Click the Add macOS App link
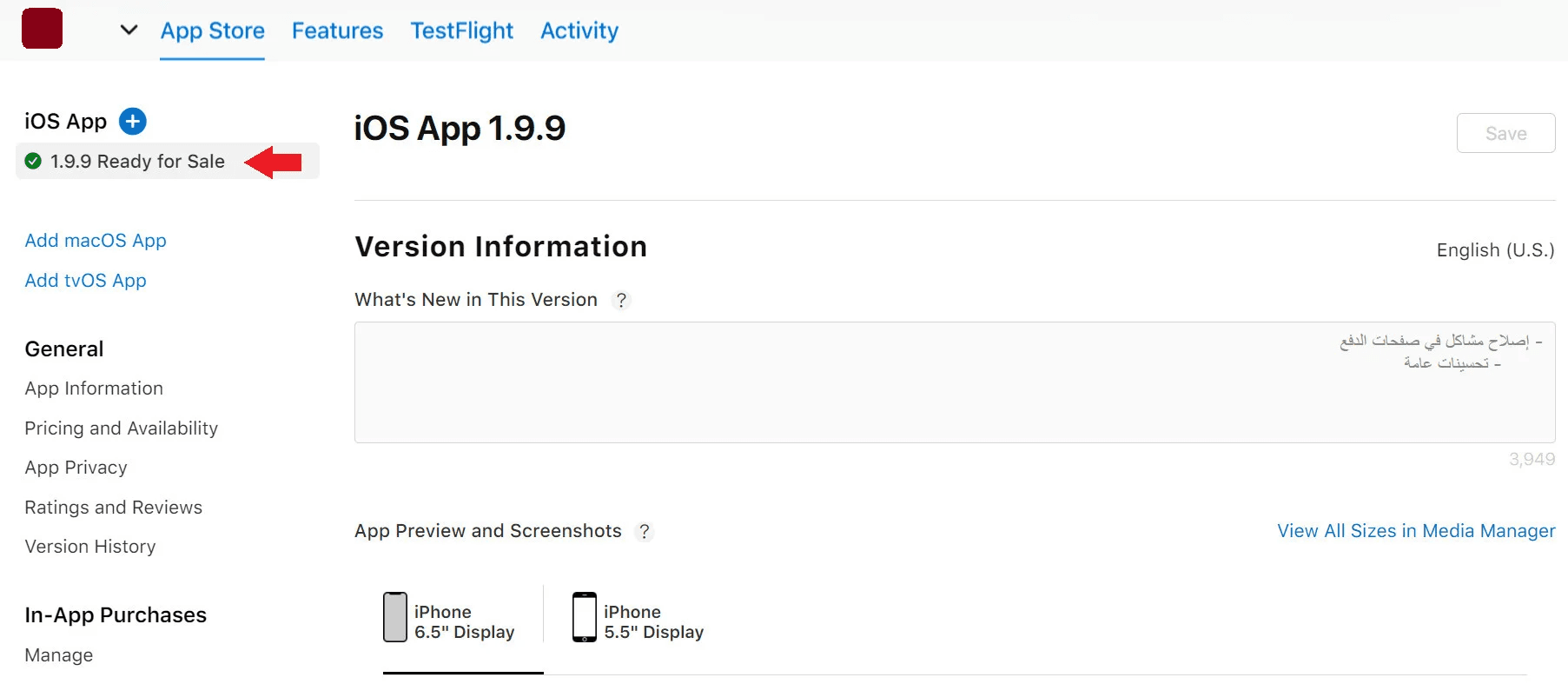 pos(96,241)
